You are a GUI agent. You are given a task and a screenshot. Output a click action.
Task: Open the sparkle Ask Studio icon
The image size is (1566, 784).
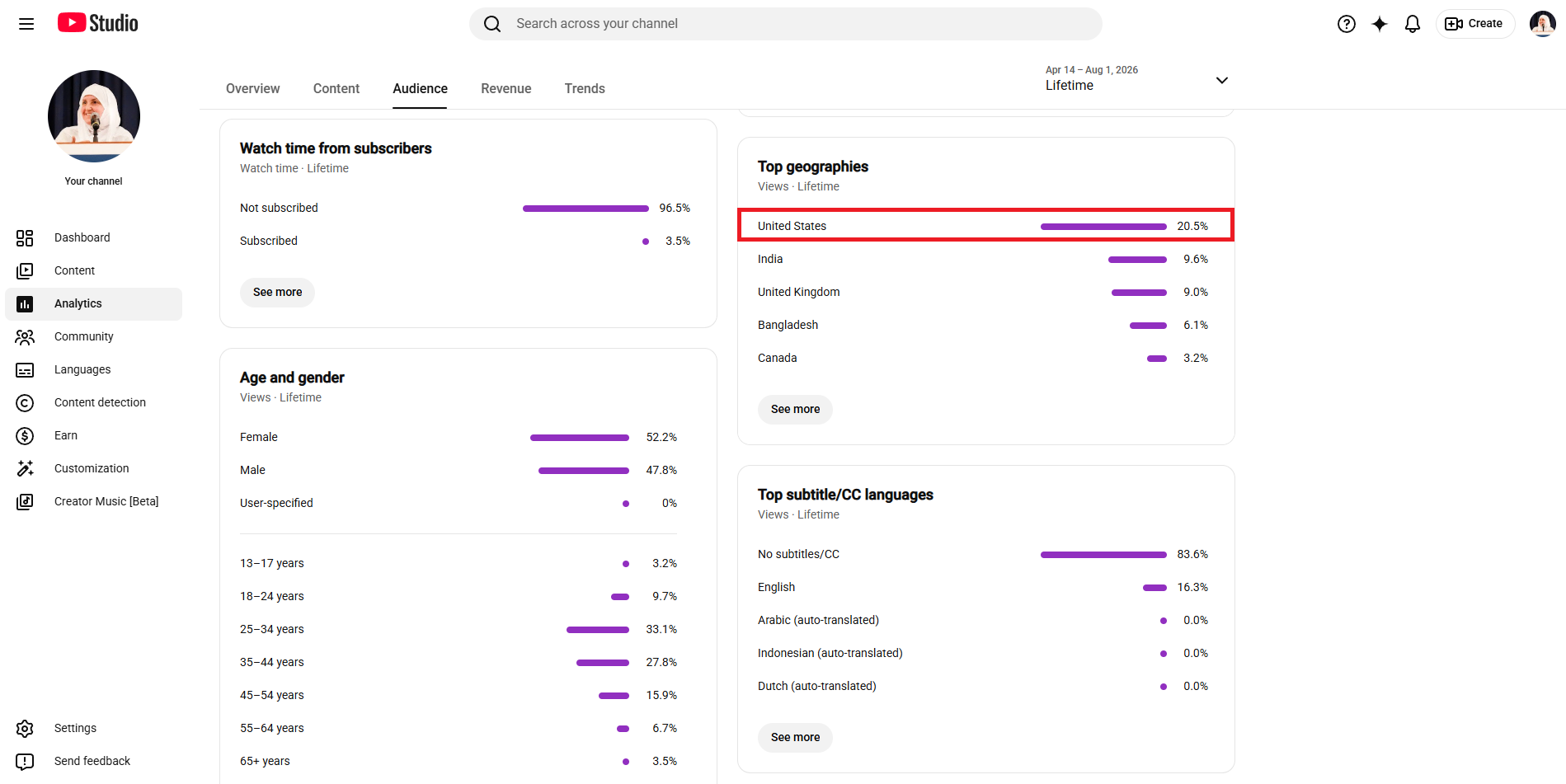pyautogui.click(x=1380, y=24)
